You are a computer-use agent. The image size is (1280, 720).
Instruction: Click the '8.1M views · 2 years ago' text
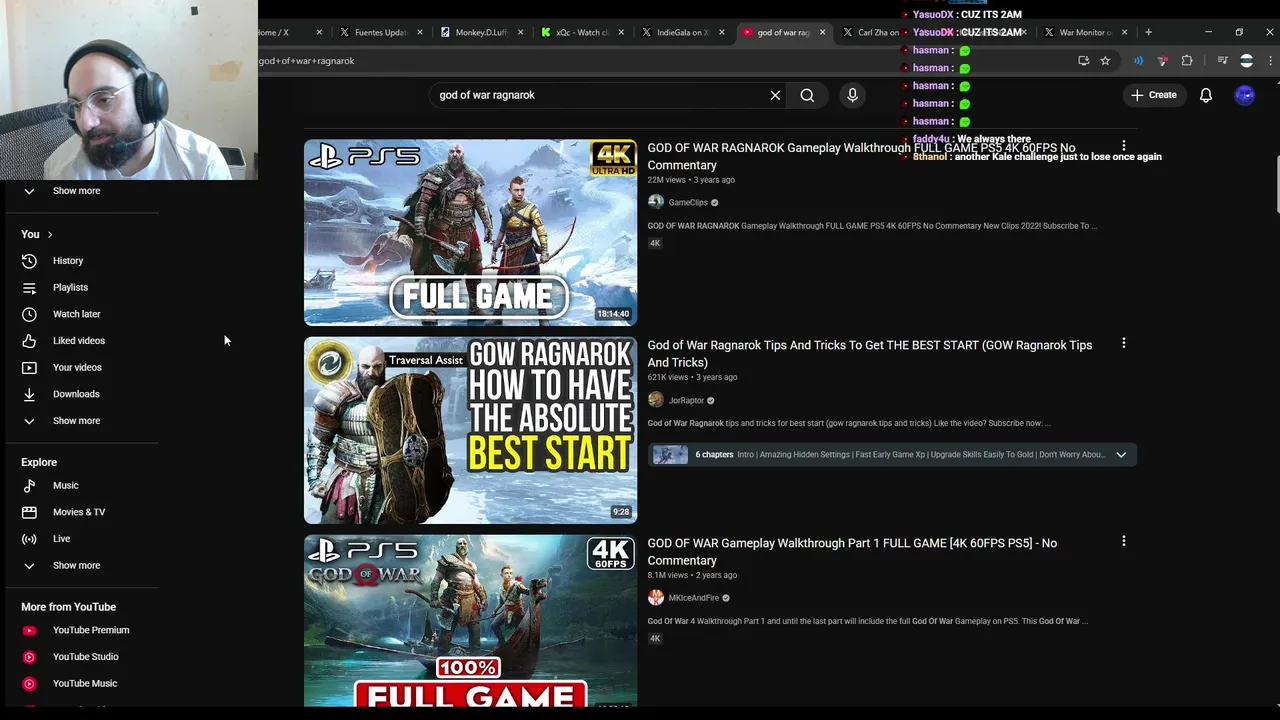(x=692, y=576)
